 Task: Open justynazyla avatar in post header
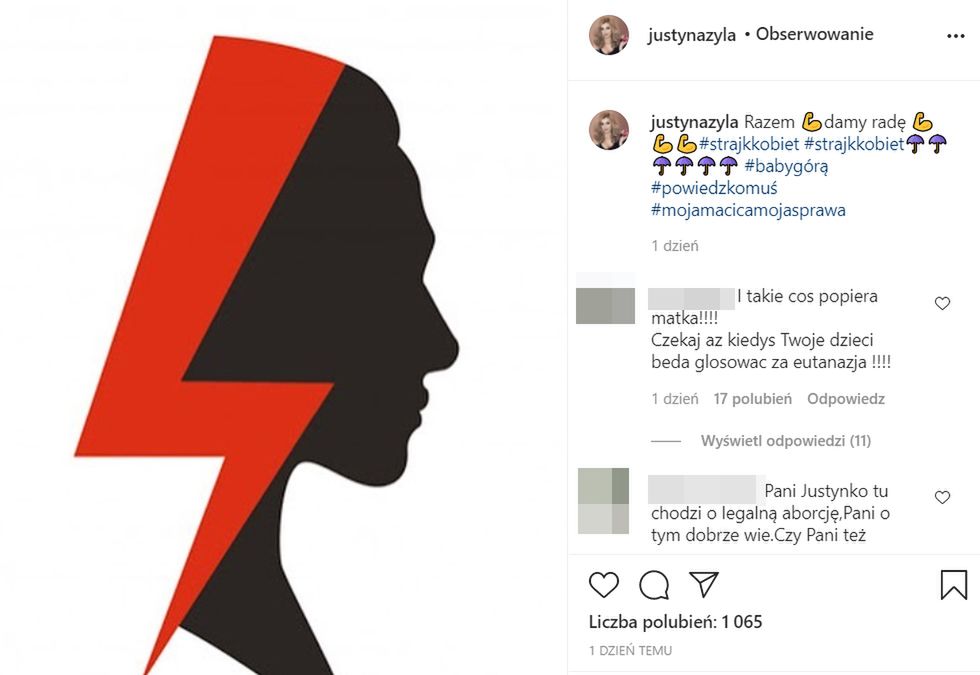pos(609,35)
